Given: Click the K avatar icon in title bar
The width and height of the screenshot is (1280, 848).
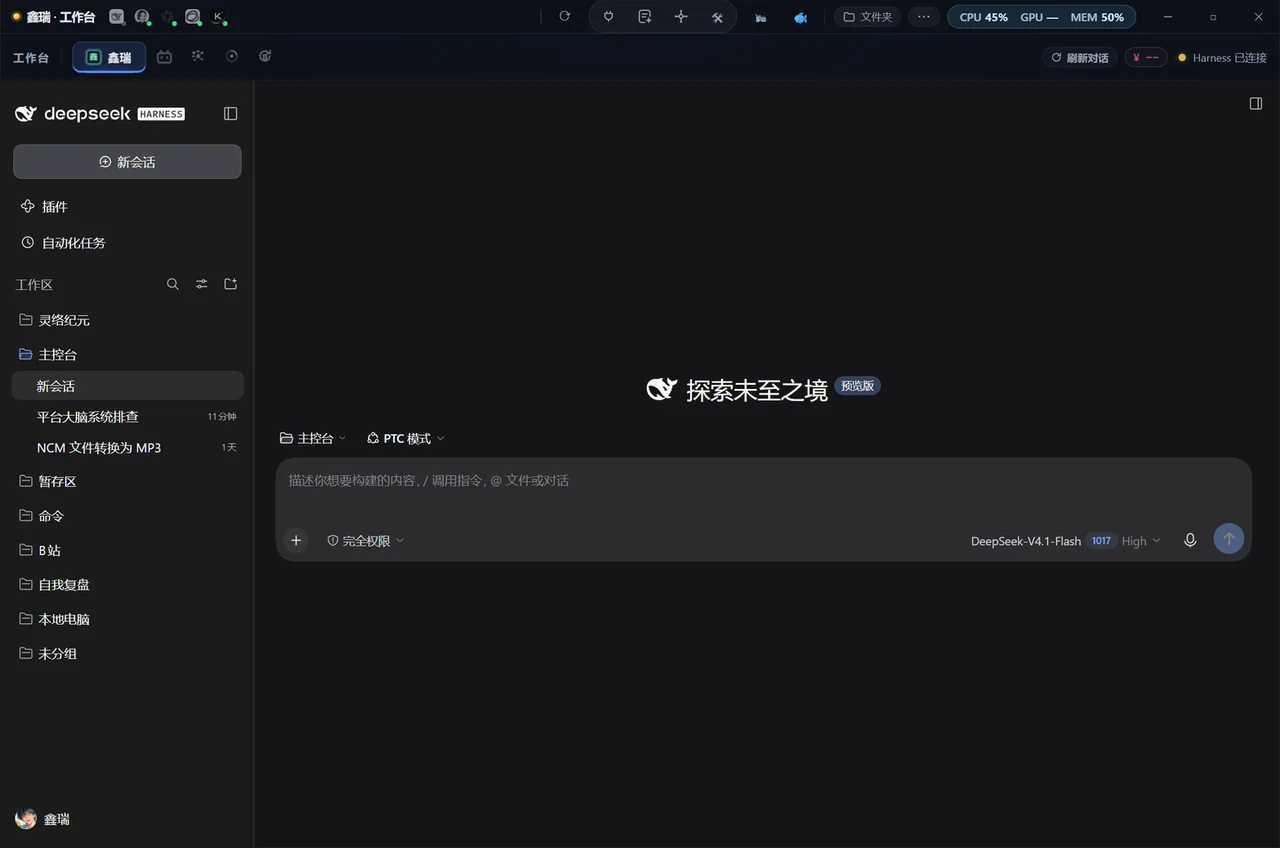Looking at the screenshot, I should (x=218, y=17).
